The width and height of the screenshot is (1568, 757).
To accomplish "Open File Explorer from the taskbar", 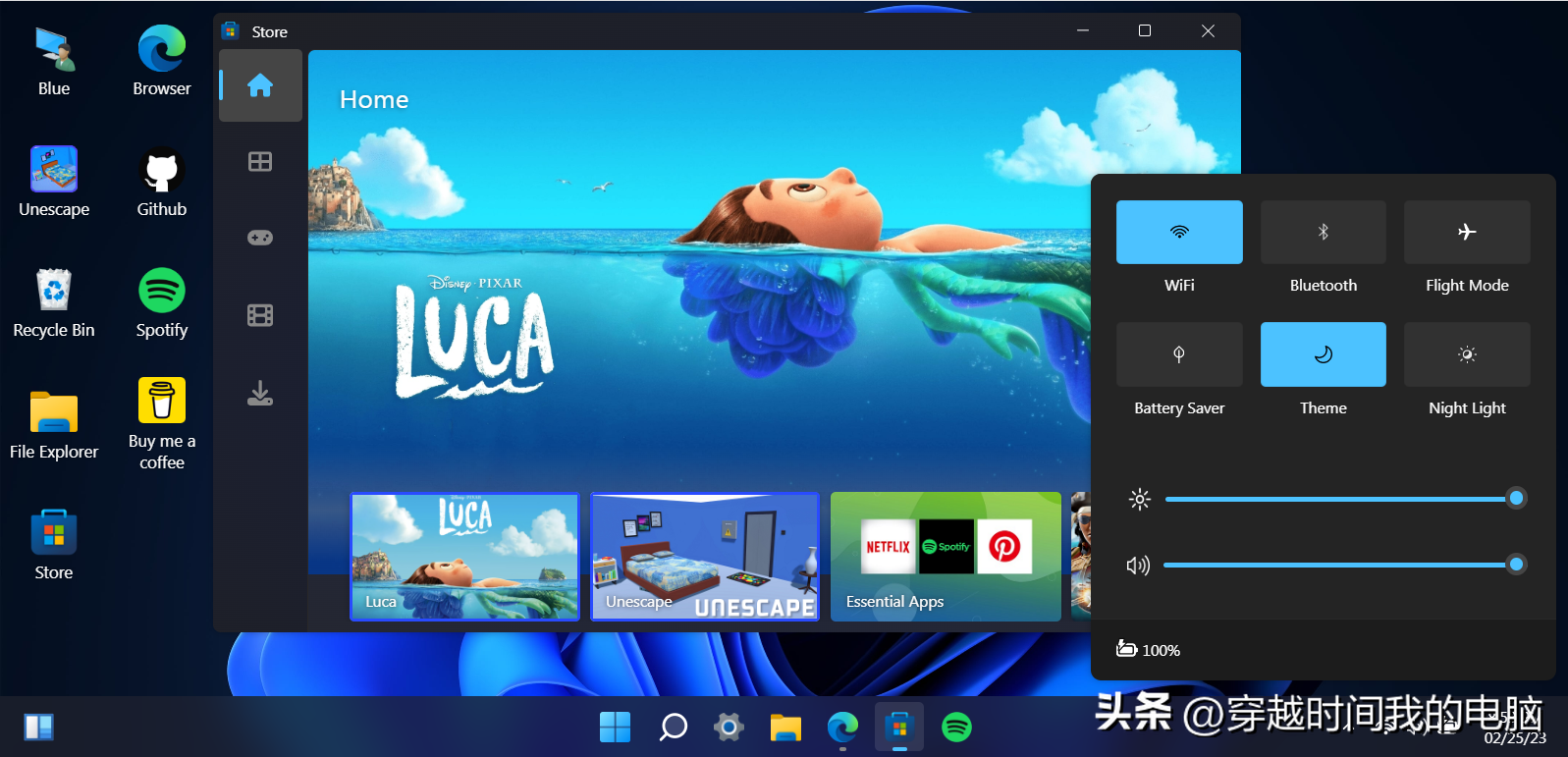I will click(785, 728).
